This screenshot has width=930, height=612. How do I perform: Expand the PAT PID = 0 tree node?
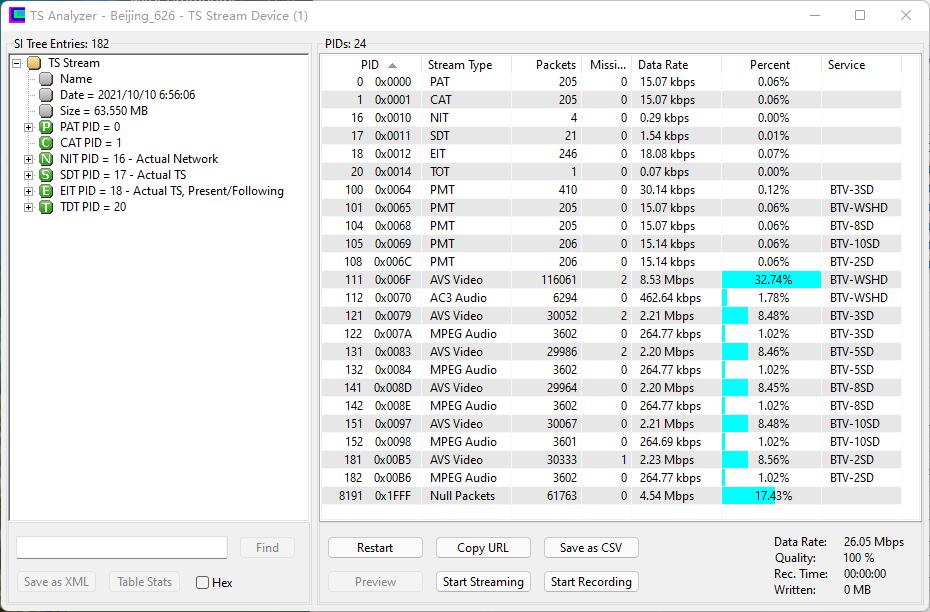pos(29,127)
